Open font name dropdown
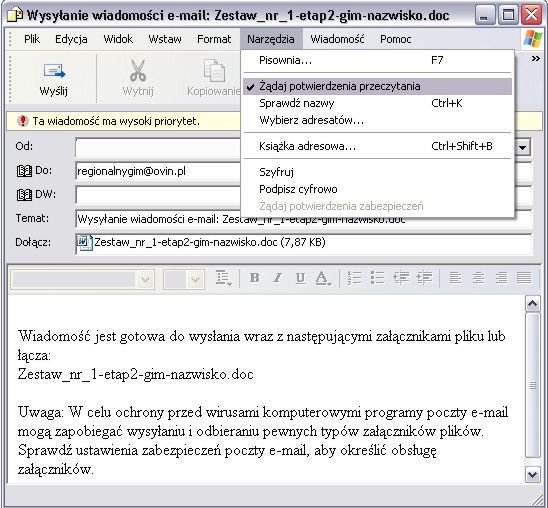Screen dimensions: 548x508 pos(145,279)
